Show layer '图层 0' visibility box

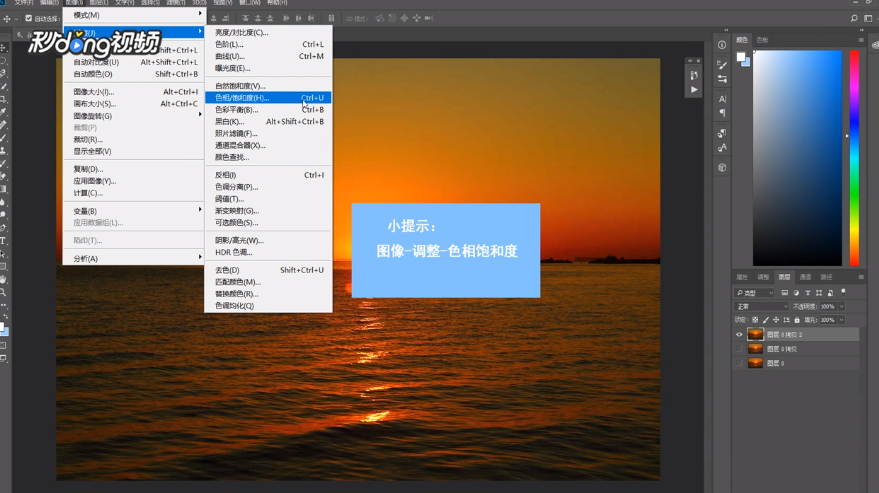coord(739,363)
